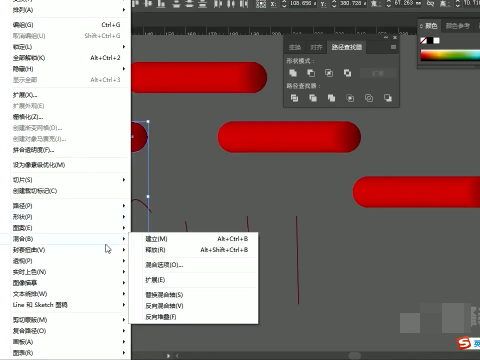Viewport: 480px width, 360px height.
Task: Click the horizontal distribute right icon in control bar
Action: click(244, 4)
